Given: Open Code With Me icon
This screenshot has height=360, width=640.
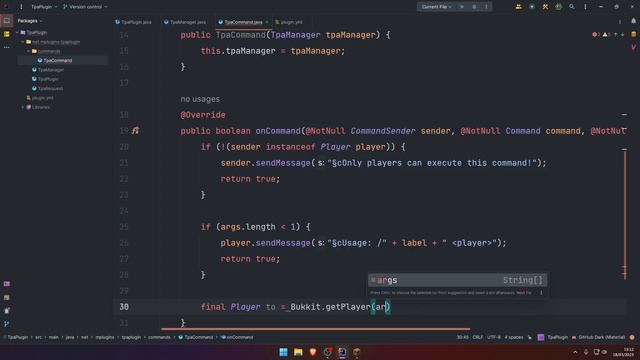Looking at the screenshot, I should [518, 7].
